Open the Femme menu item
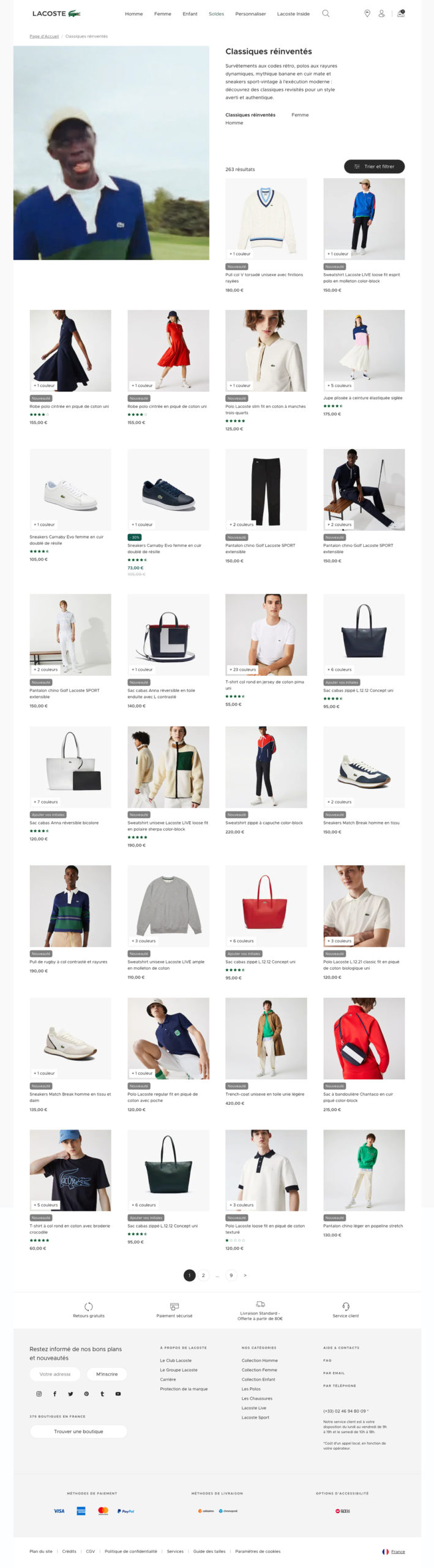434x1568 pixels. [x=163, y=13]
